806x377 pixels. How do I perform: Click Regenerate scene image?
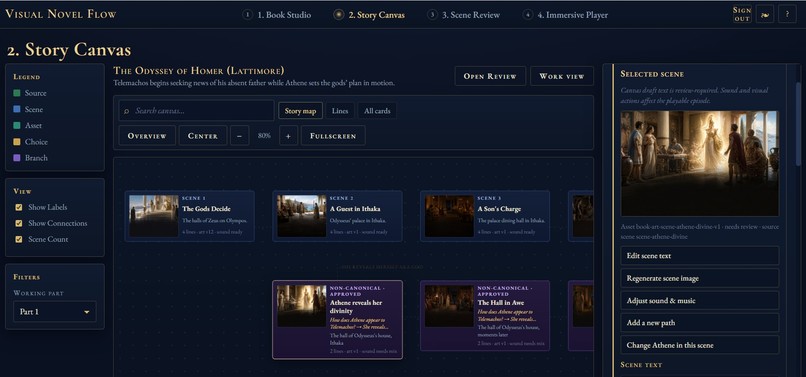700,278
